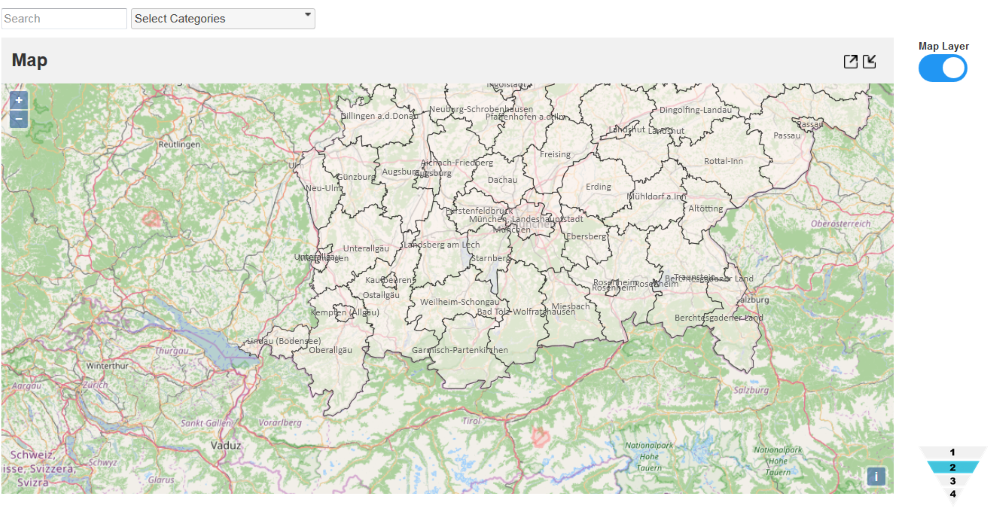Image resolution: width=1000 pixels, height=512 pixels.
Task: Click the Berchtesgadener Land label
Action: 719,318
